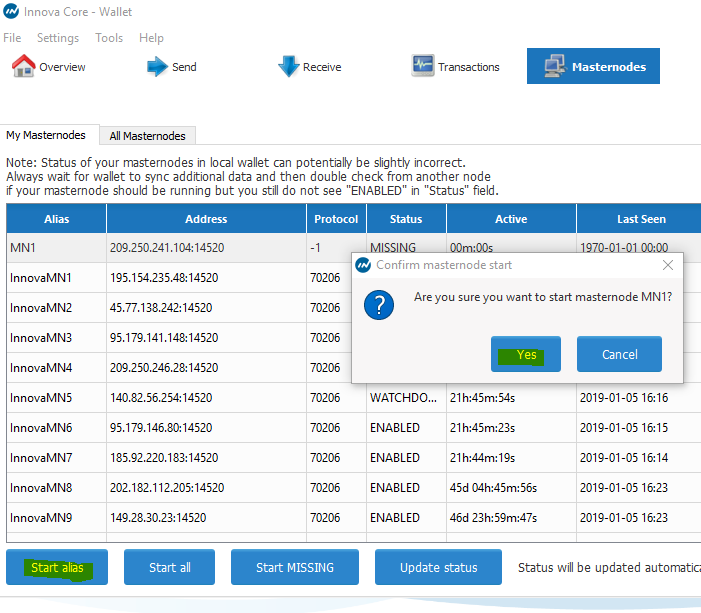Click the Update status button
701x613 pixels.
pyautogui.click(x=438, y=567)
